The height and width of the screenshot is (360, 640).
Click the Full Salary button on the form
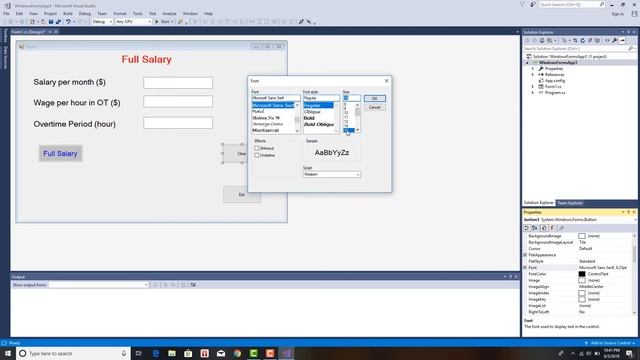coord(60,153)
